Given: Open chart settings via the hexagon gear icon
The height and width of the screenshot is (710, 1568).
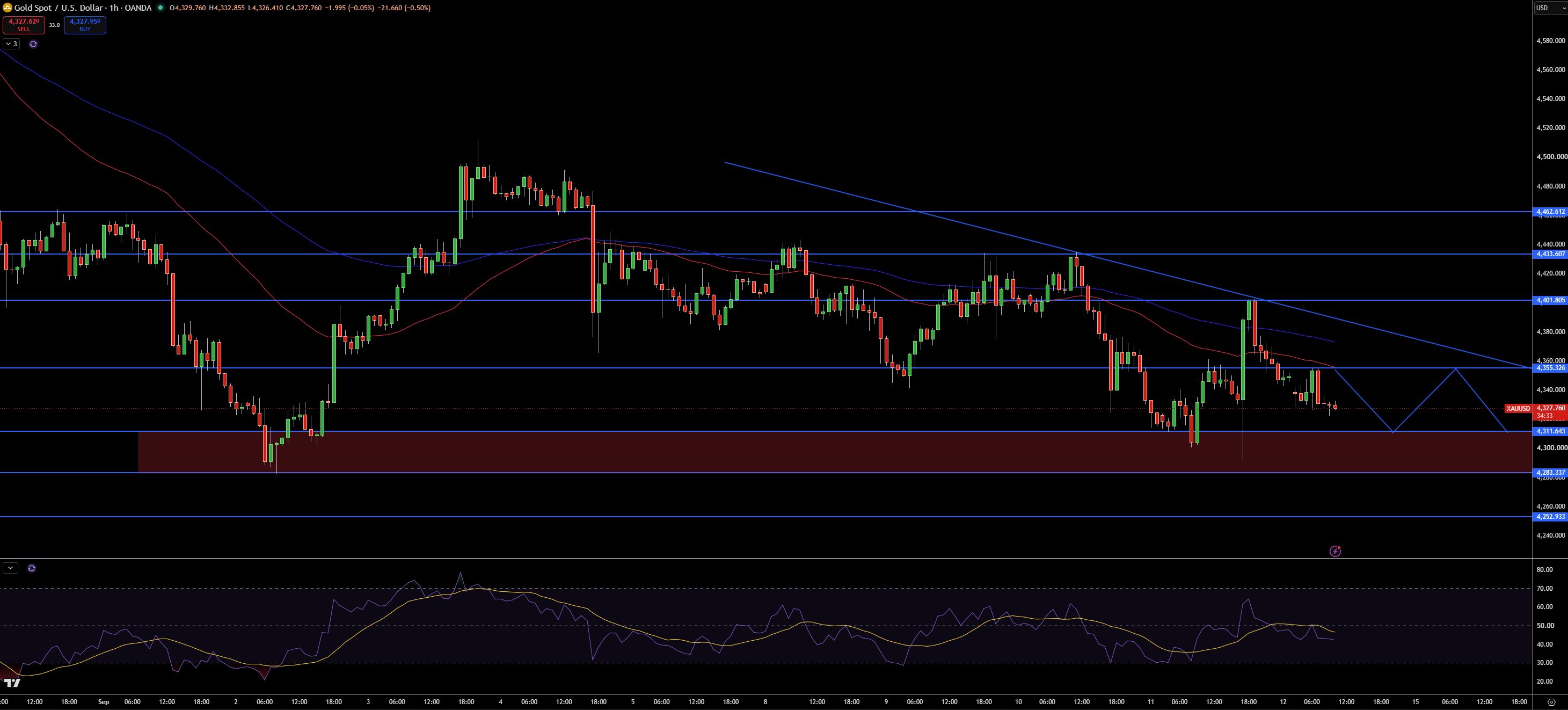Looking at the screenshot, I should [x=1551, y=702].
